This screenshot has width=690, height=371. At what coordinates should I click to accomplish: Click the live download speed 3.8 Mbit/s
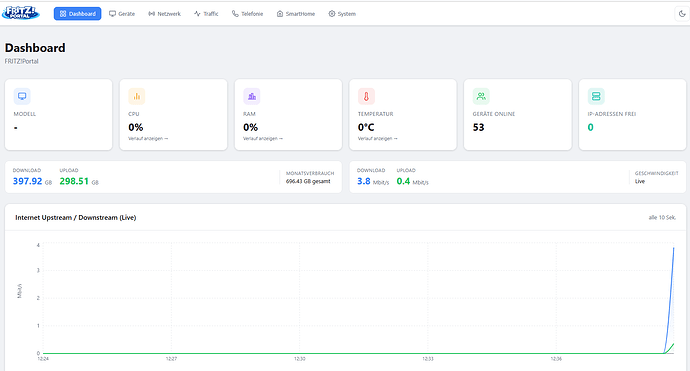point(373,181)
